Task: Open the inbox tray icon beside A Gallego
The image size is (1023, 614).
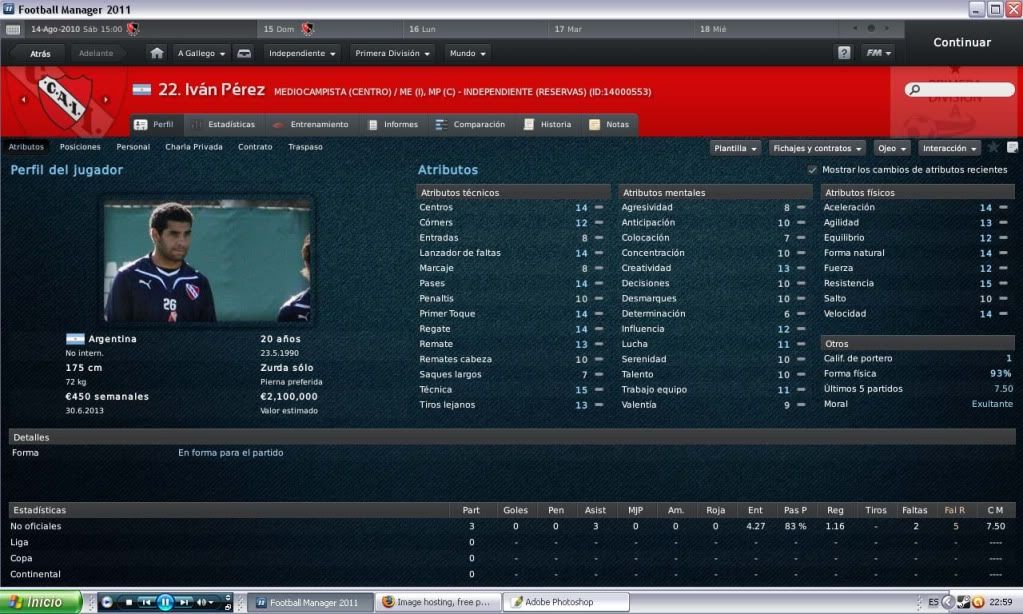Action: [244, 54]
